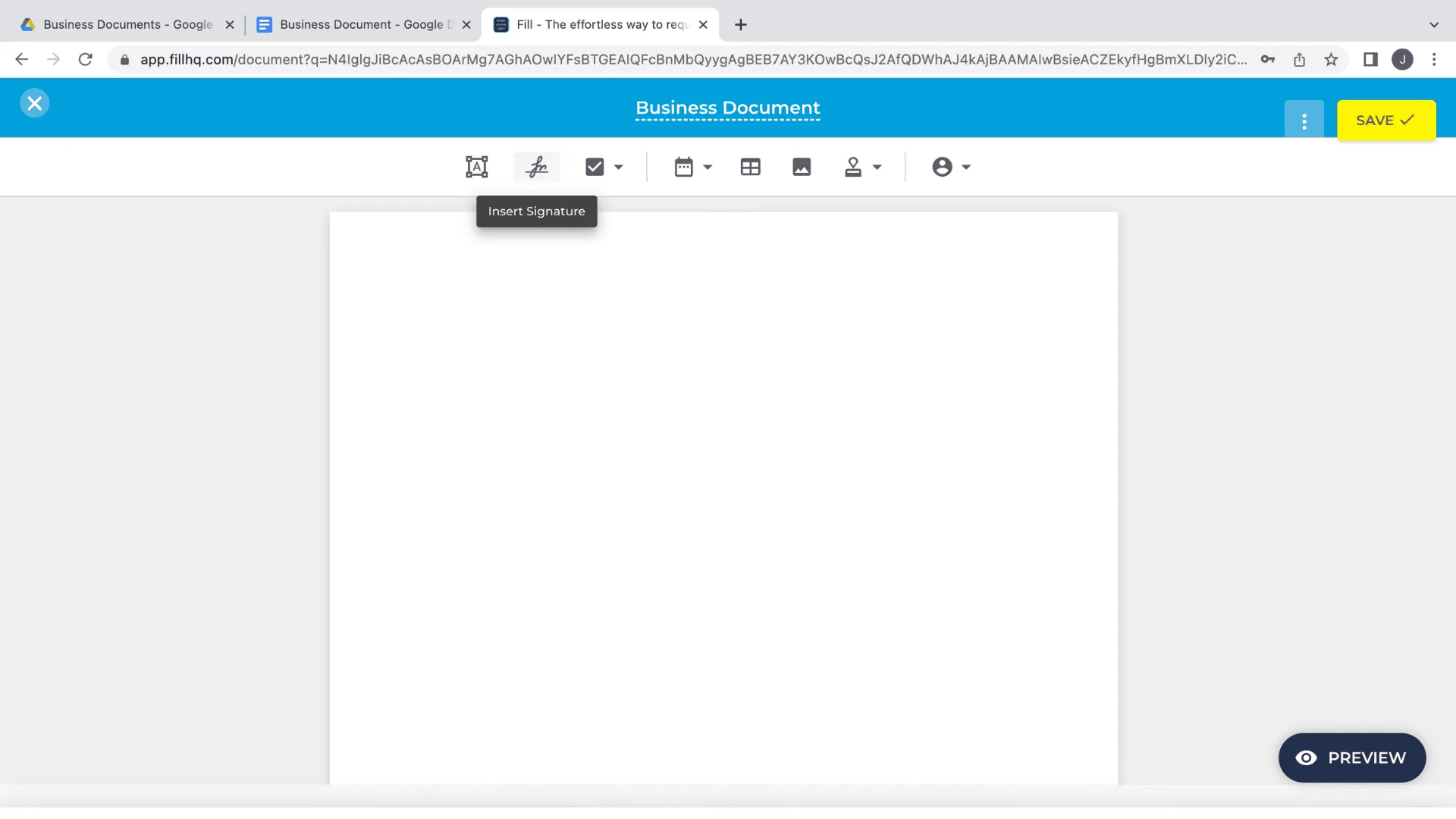Screen dimensions: 1456x819
Task: Save the document with the SAVE button
Action: pyautogui.click(x=1385, y=121)
